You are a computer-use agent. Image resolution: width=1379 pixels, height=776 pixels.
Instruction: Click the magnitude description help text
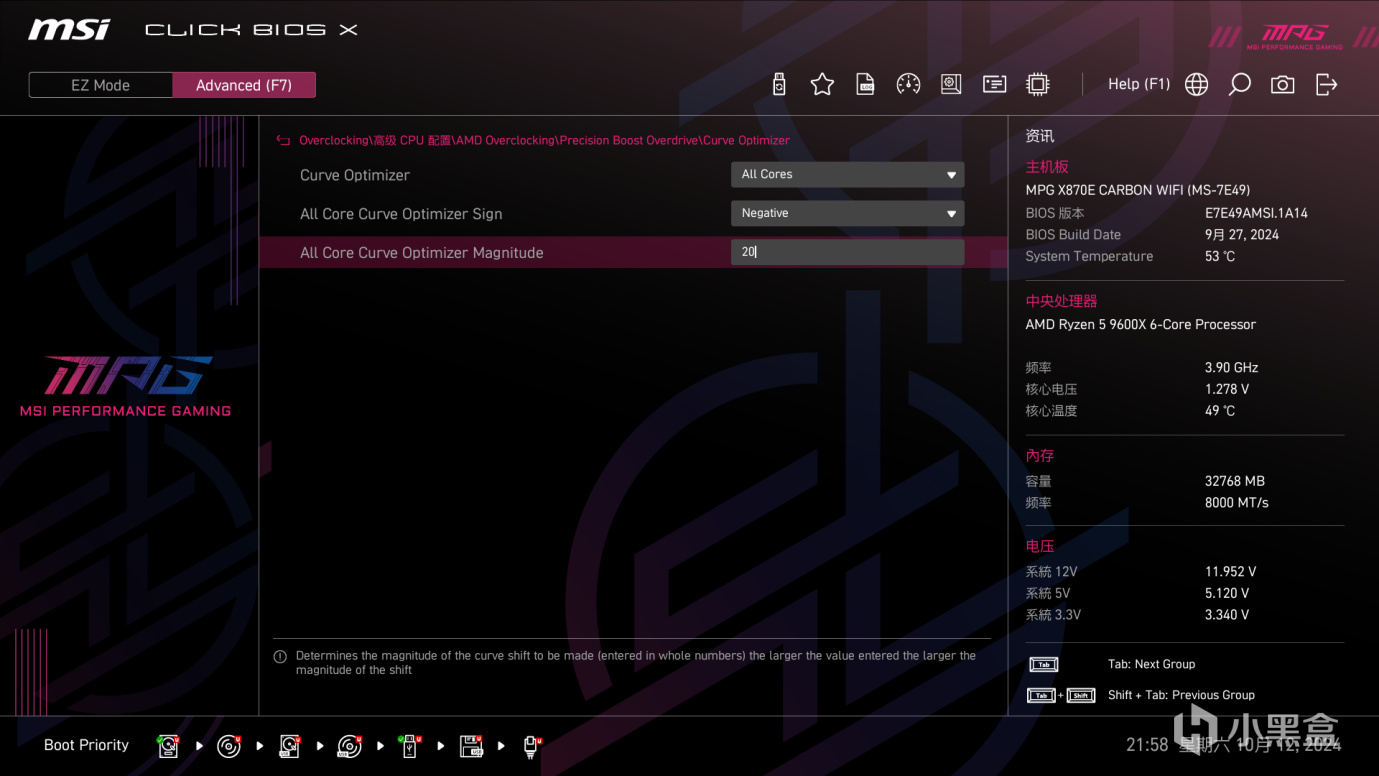[x=636, y=663]
